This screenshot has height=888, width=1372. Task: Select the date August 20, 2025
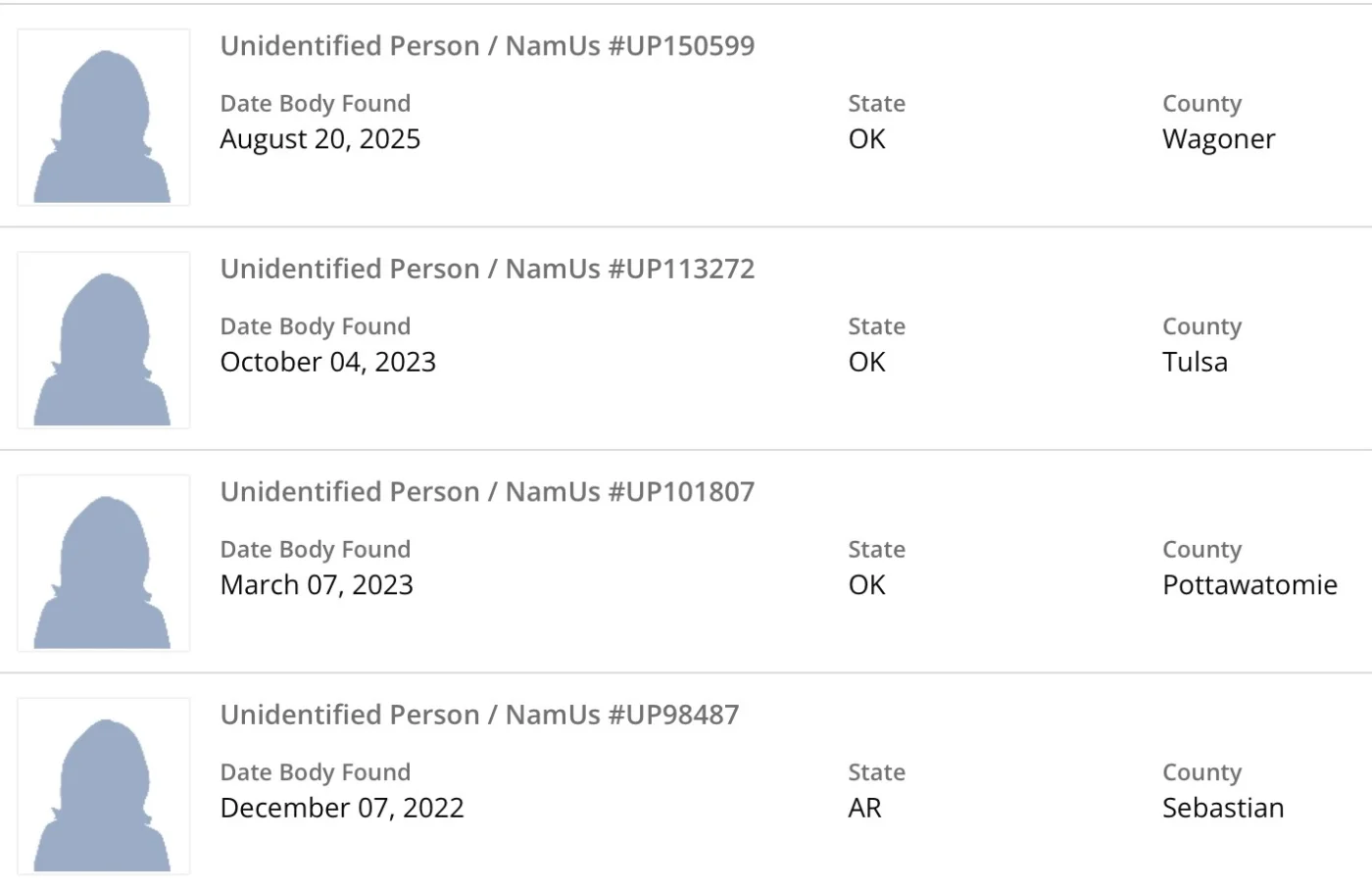pyautogui.click(x=320, y=139)
